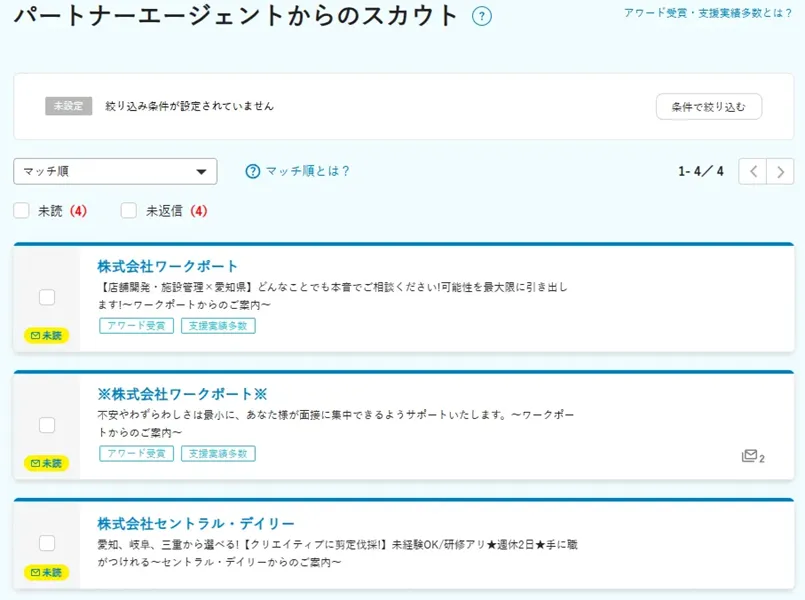The image size is (805, 600).
Task: Select checkbox for first 株式会社ワークポート scout
Action: click(x=47, y=297)
